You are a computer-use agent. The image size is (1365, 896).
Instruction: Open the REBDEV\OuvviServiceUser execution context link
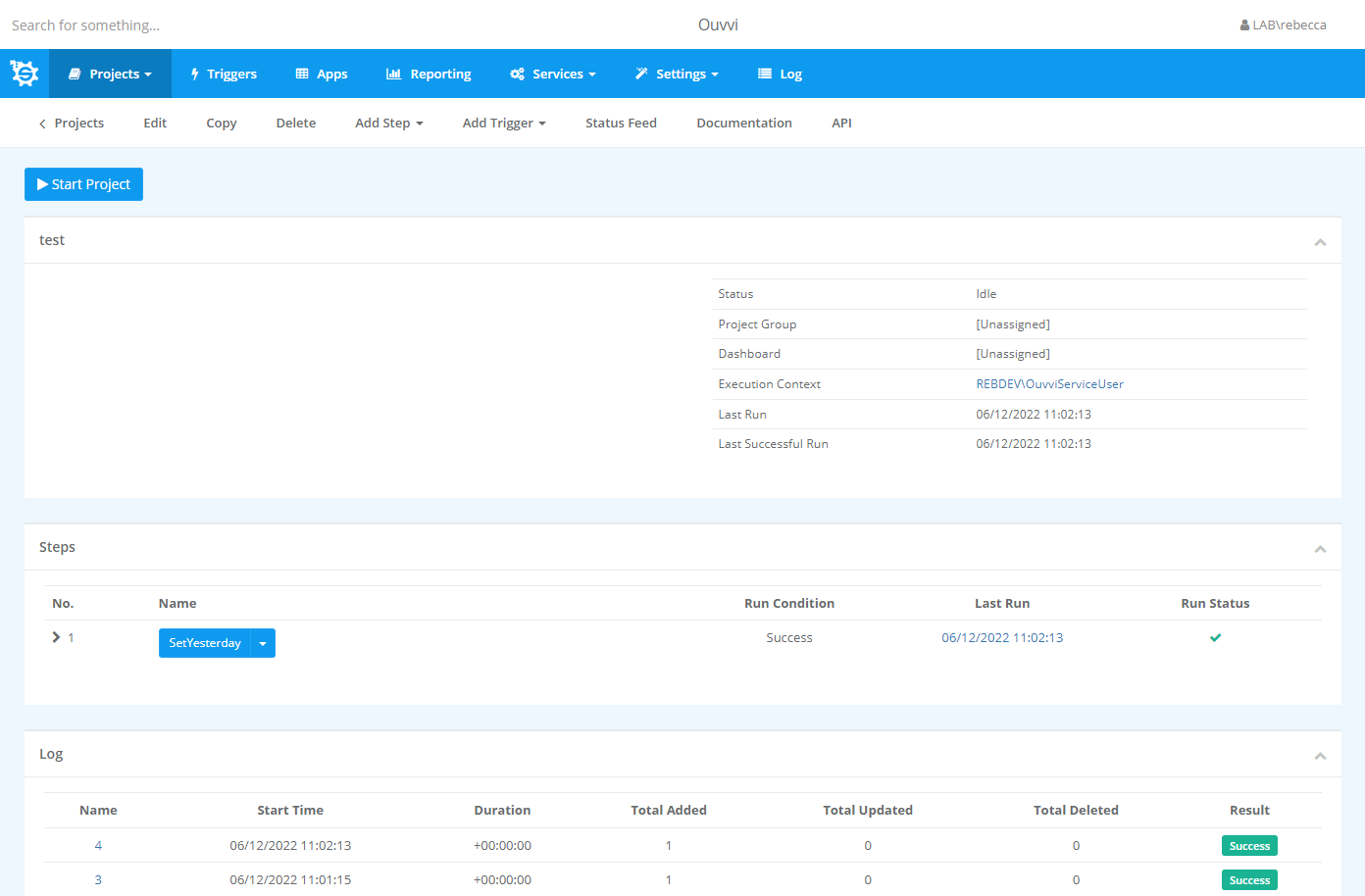1049,384
